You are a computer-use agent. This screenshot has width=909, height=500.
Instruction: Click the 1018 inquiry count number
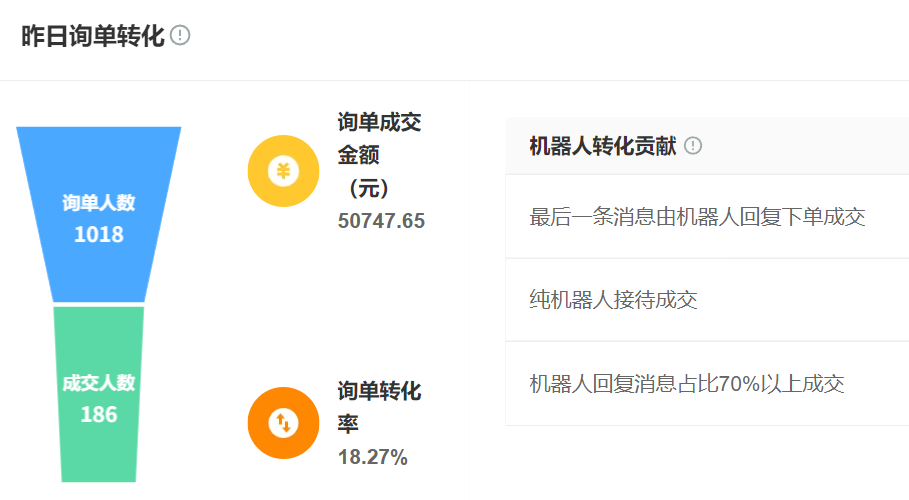tap(99, 235)
